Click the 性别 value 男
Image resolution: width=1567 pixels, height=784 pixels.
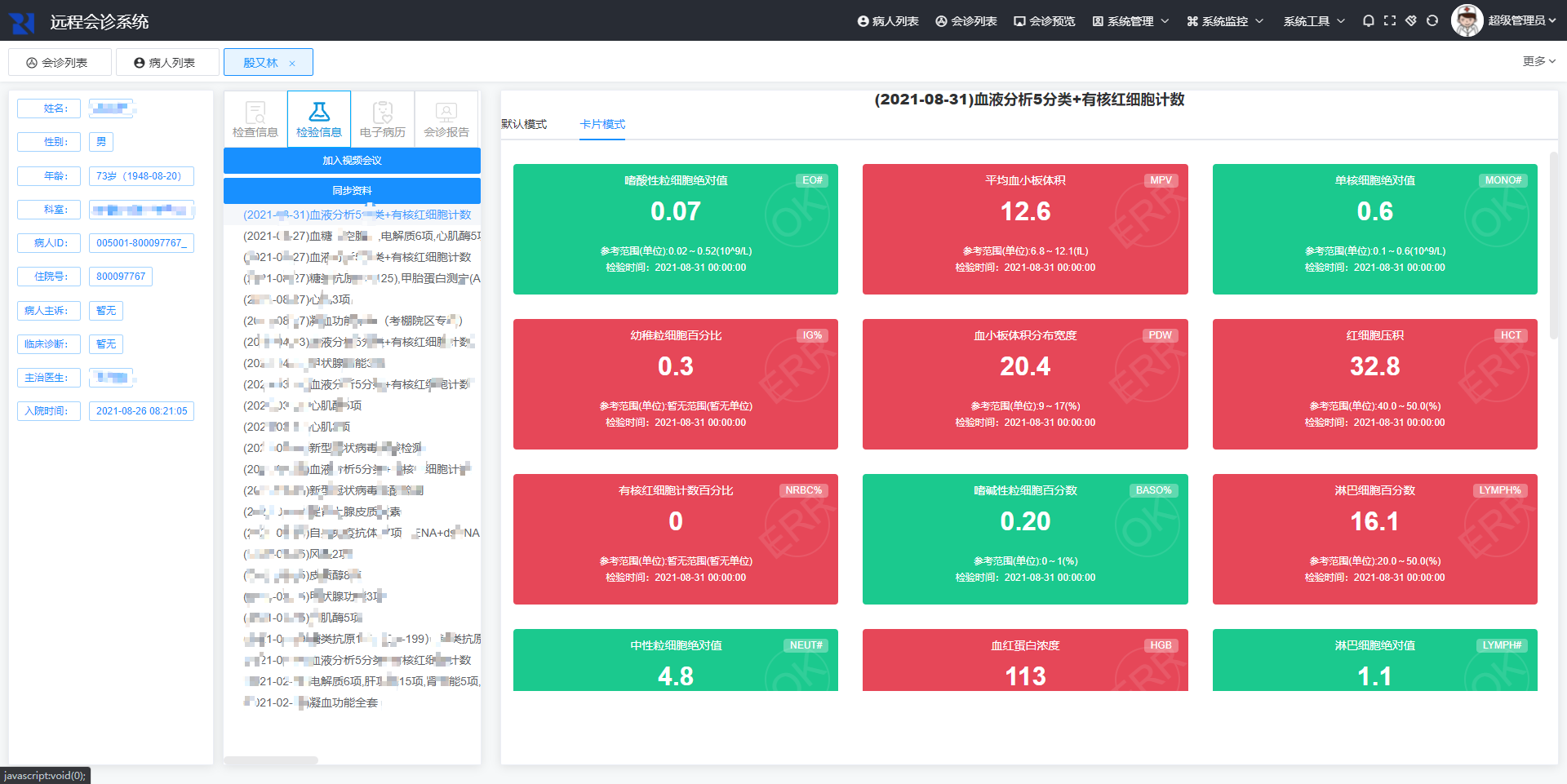(x=101, y=142)
